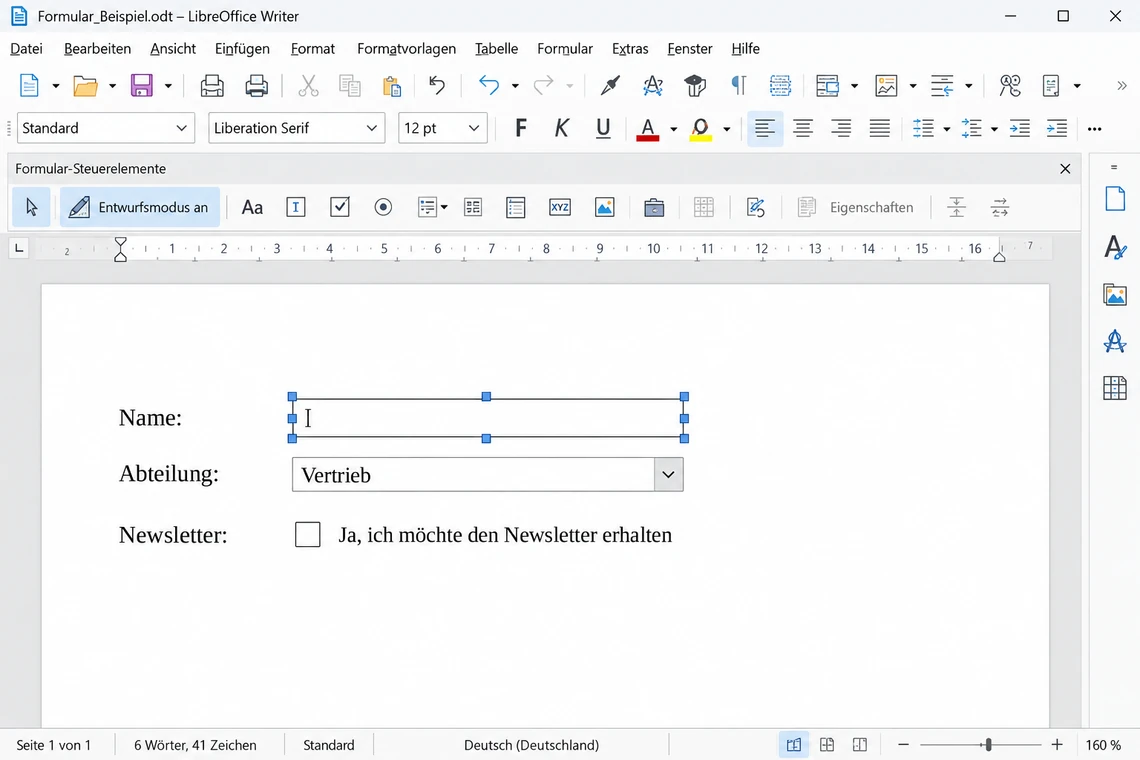The height and width of the screenshot is (760, 1140).
Task: Select the control selection arrow tool
Action: 31,207
